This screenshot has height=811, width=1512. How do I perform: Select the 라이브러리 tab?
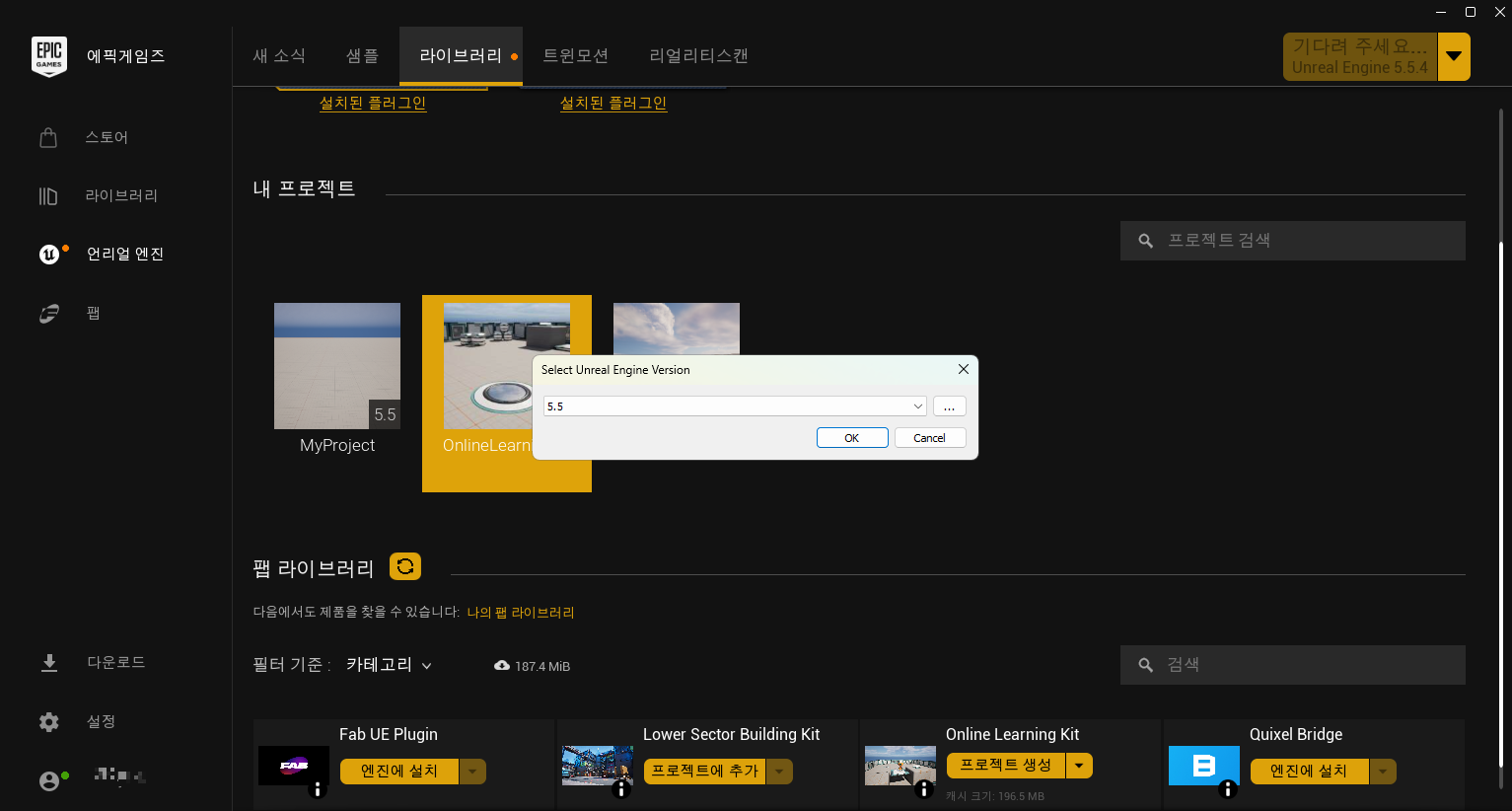click(461, 56)
